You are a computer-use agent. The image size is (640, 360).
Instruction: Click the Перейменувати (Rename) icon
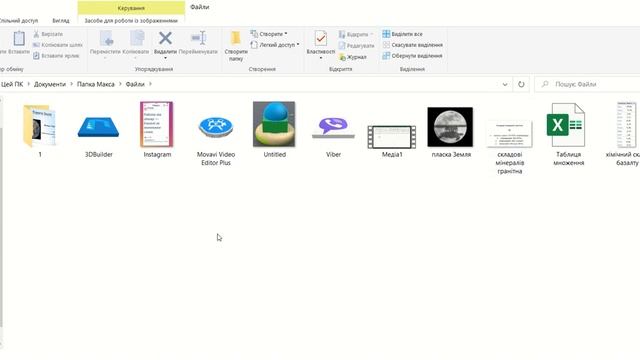[x=198, y=38]
